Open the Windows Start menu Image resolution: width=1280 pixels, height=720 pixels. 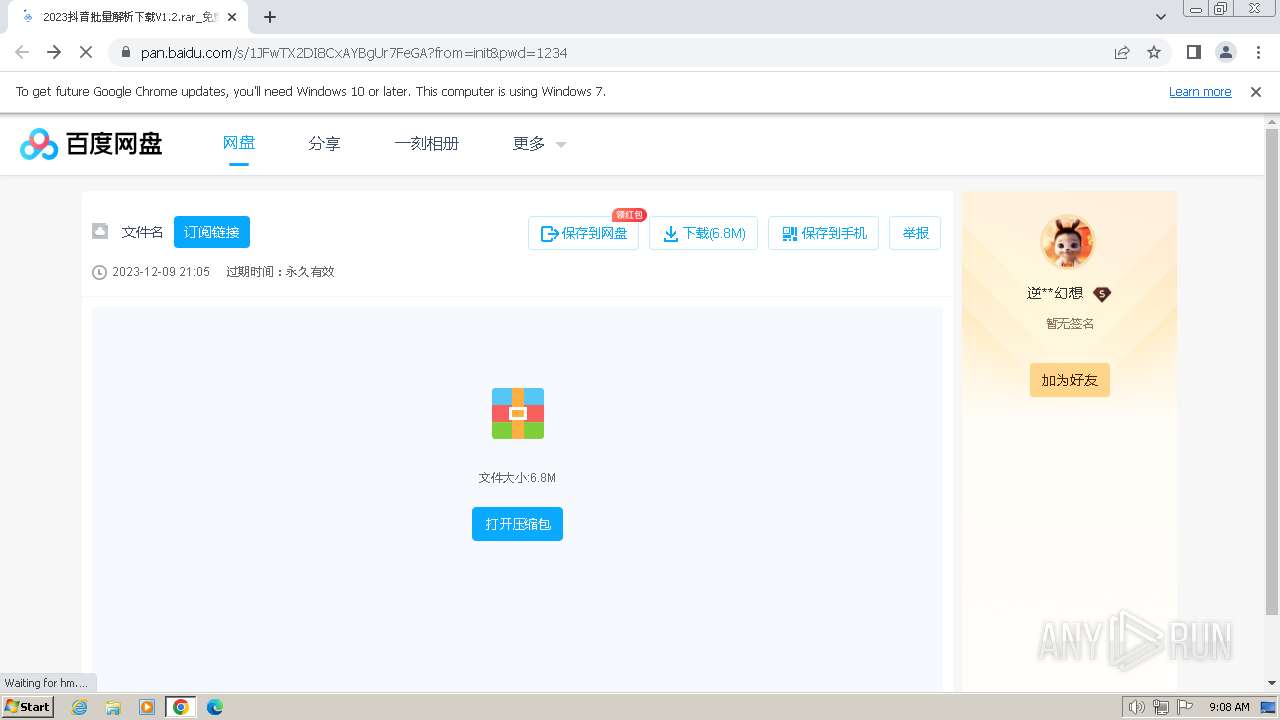tap(27, 707)
